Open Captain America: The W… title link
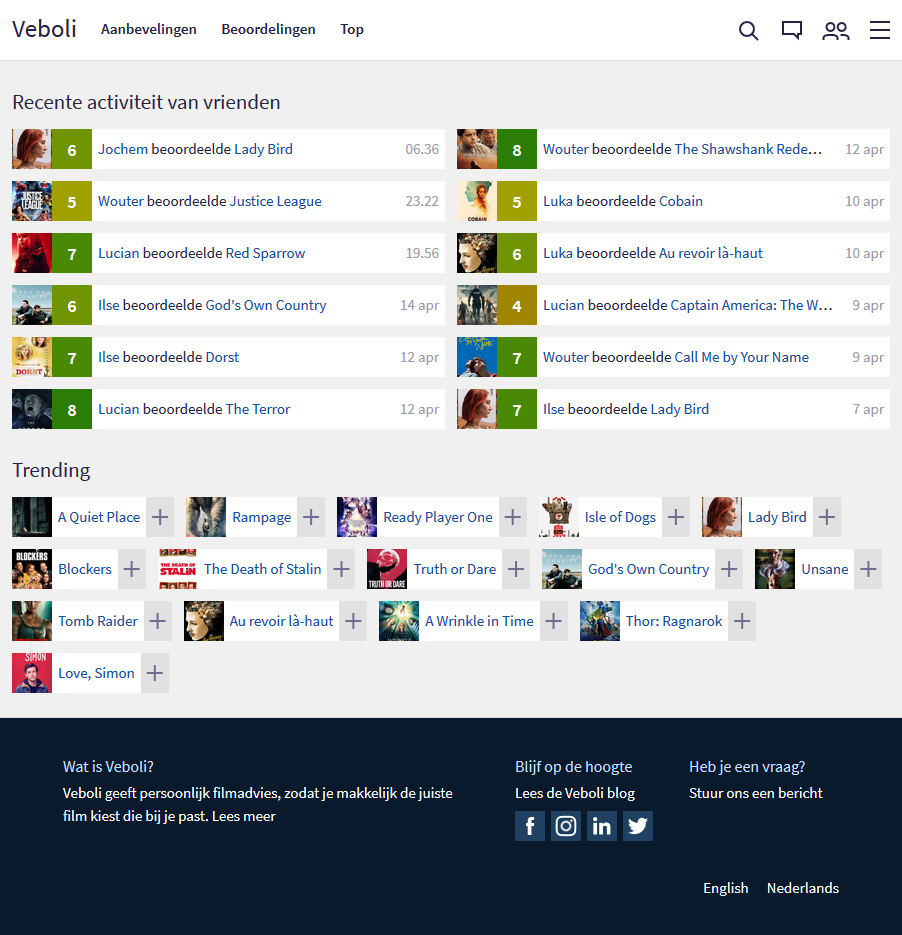 751,305
